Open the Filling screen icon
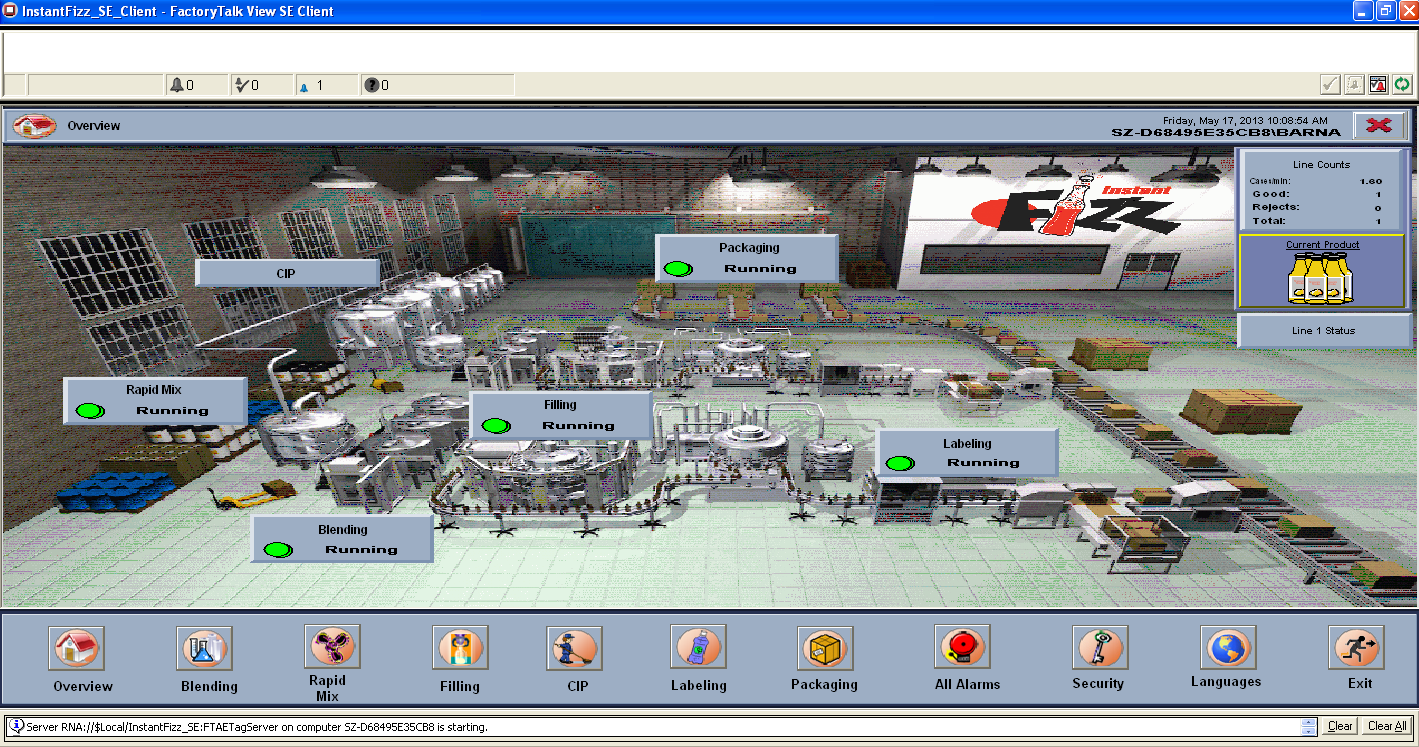The width and height of the screenshot is (1419, 747). (x=460, y=648)
